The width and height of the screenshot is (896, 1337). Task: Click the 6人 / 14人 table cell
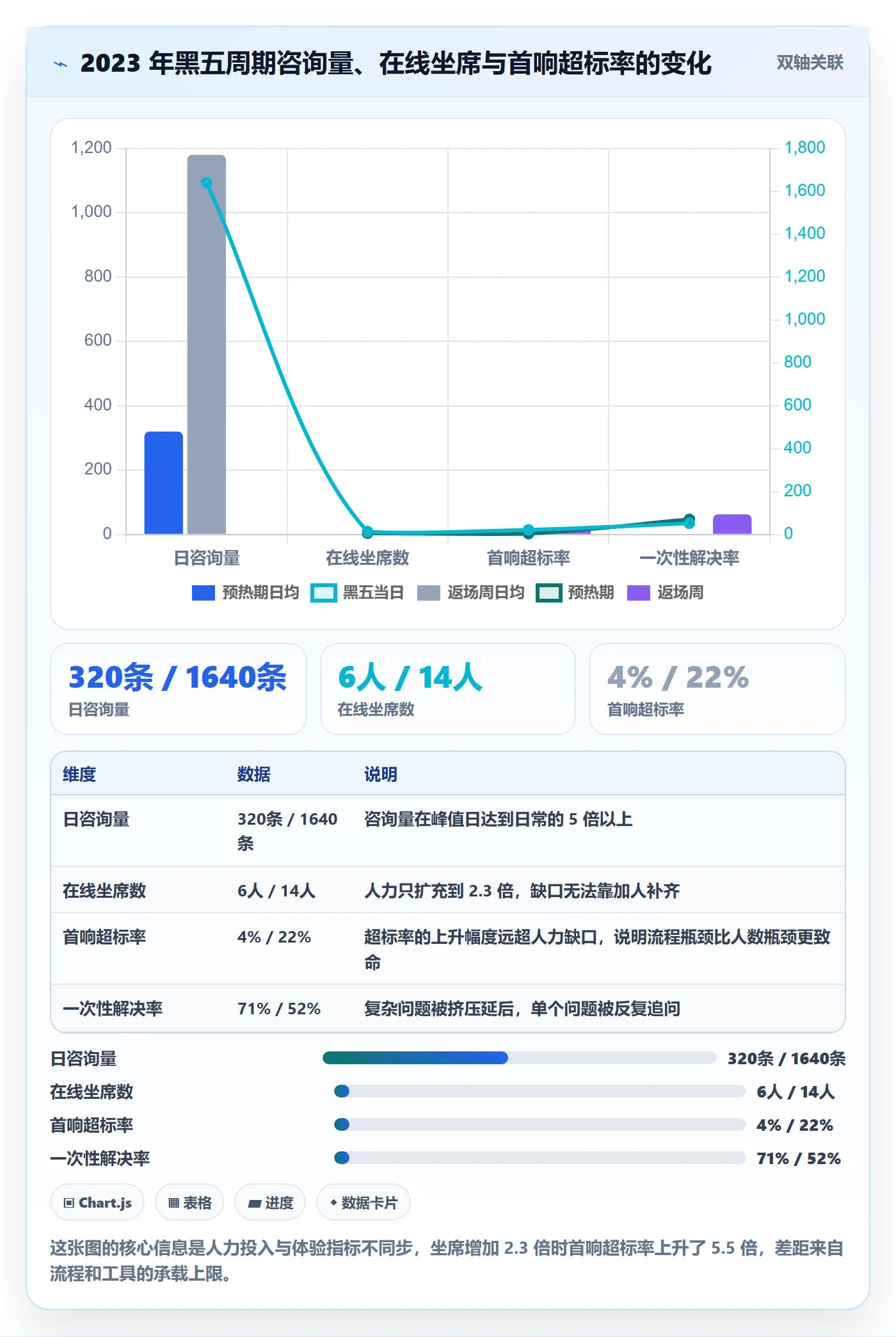[x=276, y=891]
